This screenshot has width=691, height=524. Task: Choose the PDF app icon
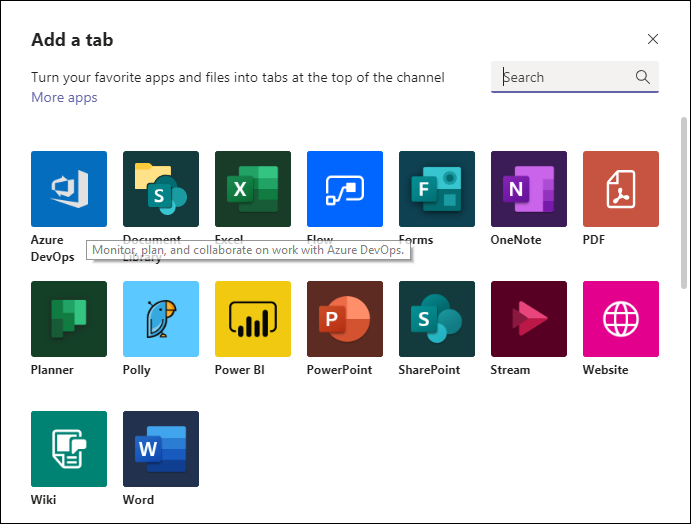click(x=621, y=189)
